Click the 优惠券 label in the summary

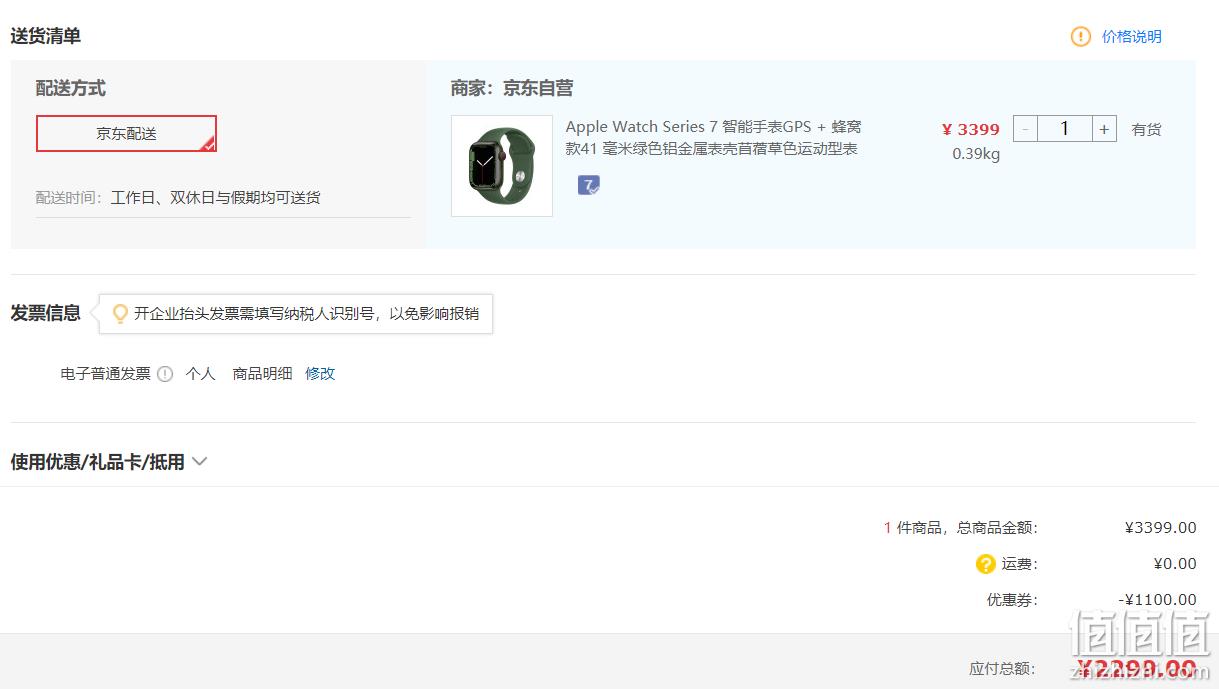click(x=1012, y=600)
